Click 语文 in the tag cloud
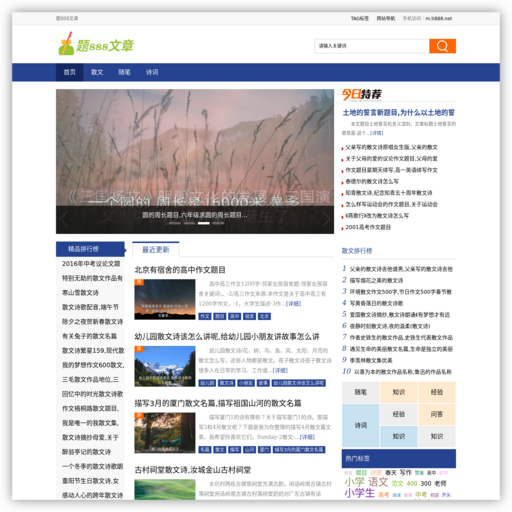 pos(378,482)
